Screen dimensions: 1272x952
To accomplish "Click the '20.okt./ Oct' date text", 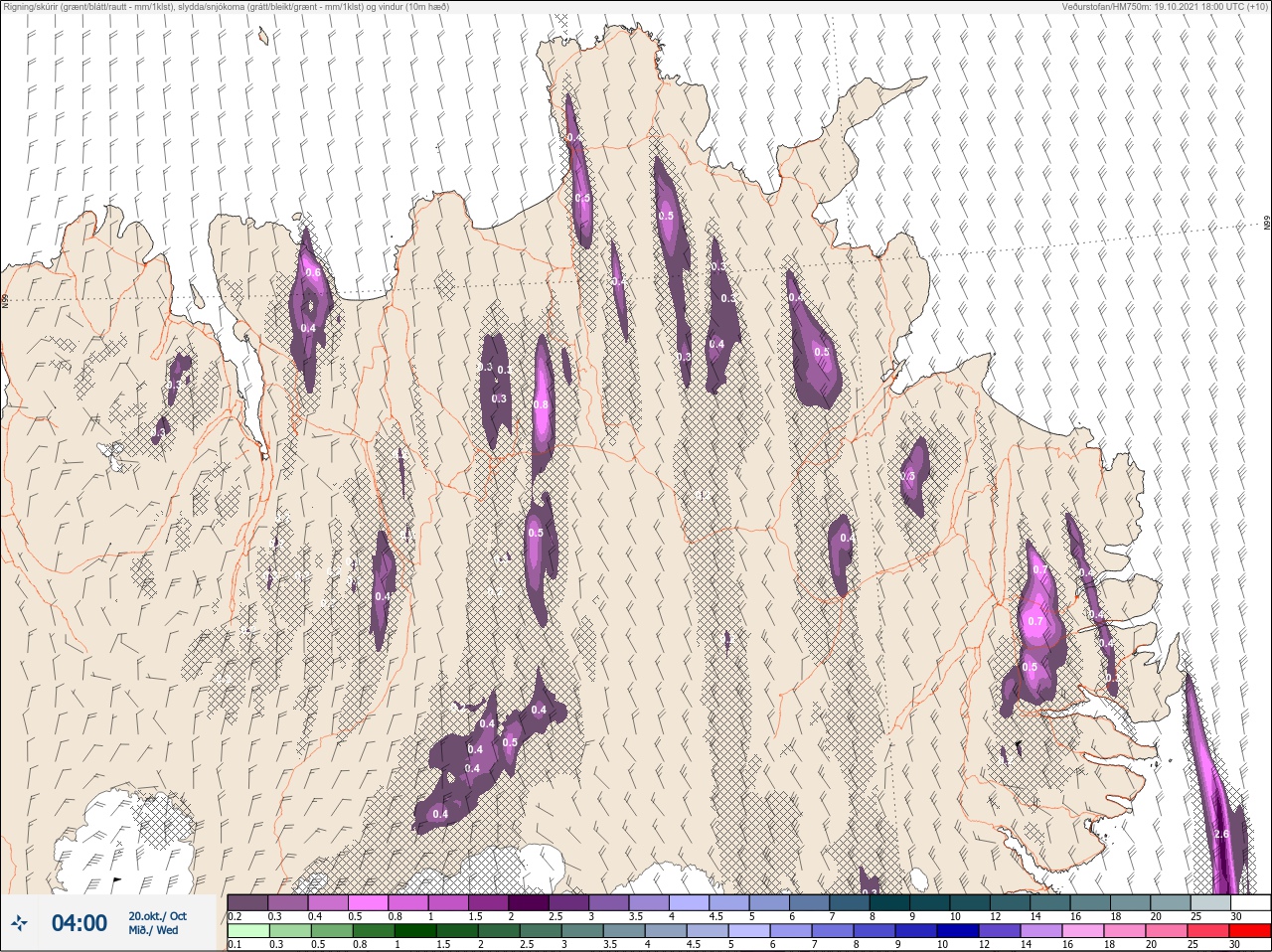I will pyautogui.click(x=157, y=916).
